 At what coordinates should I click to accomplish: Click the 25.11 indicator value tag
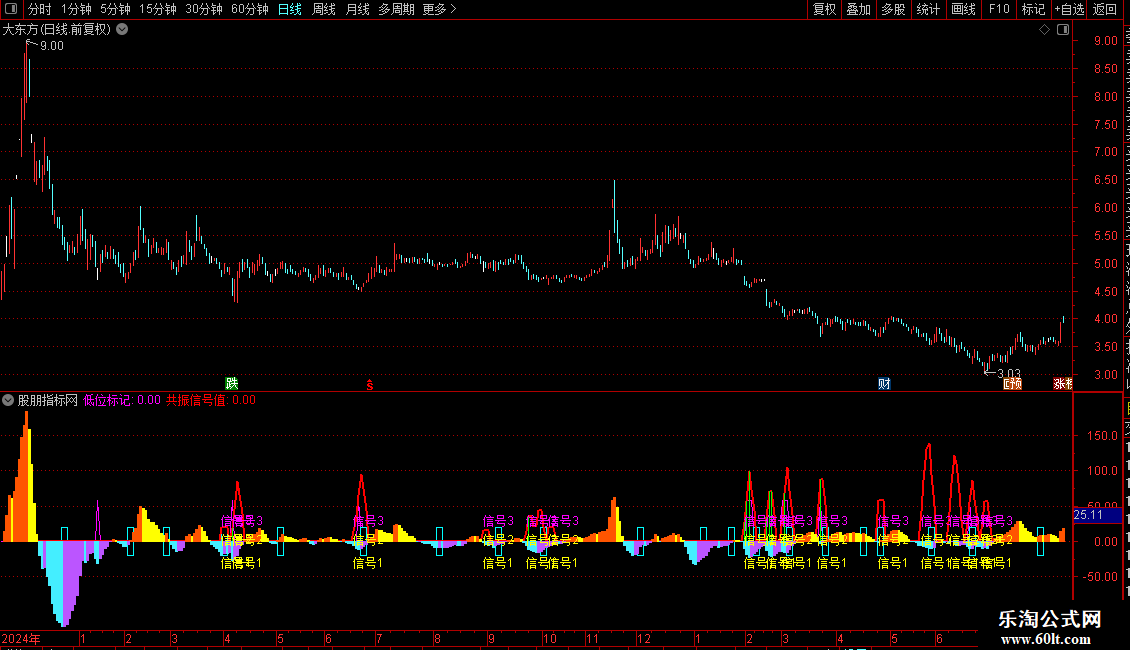[1088, 515]
